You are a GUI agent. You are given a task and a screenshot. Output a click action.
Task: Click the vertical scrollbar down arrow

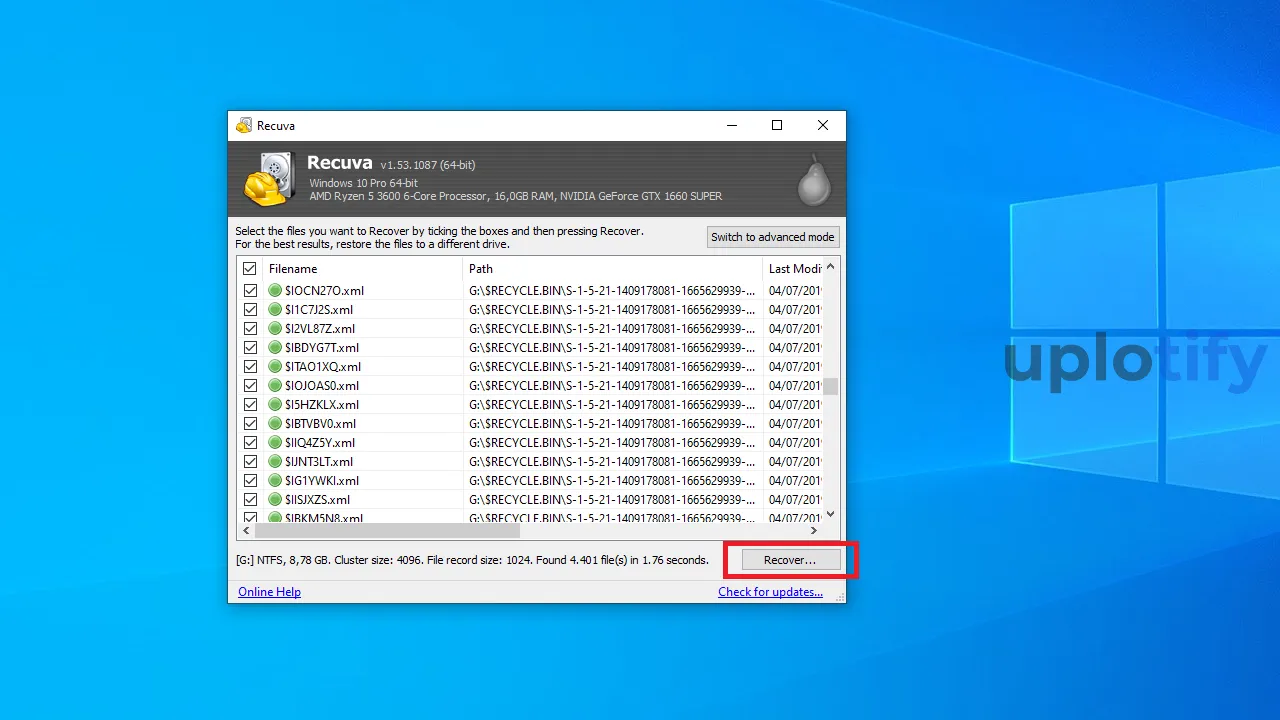coord(831,514)
